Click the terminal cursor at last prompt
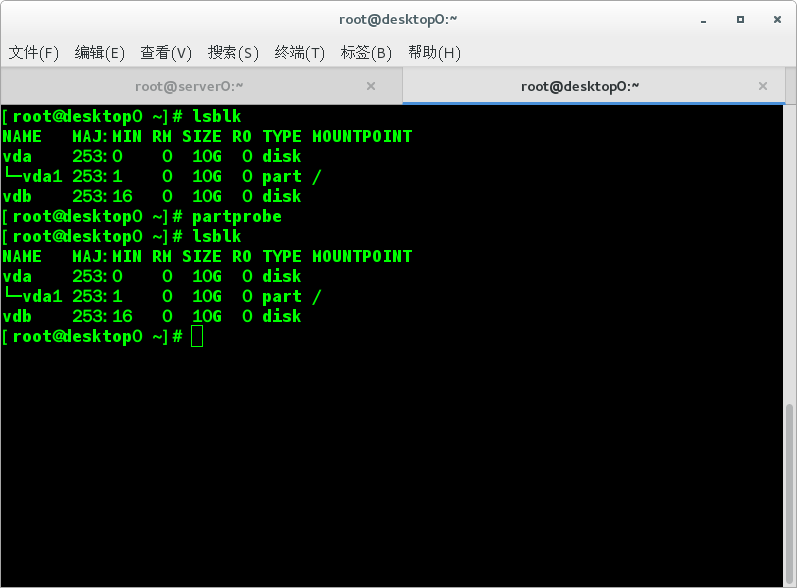 click(197, 336)
